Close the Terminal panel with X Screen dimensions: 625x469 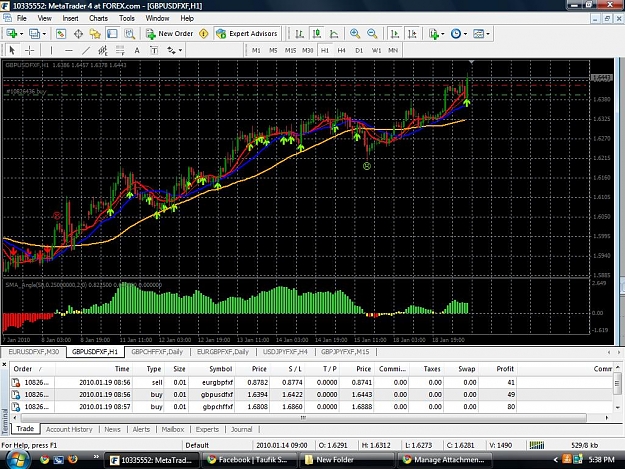pyautogui.click(x=4, y=364)
